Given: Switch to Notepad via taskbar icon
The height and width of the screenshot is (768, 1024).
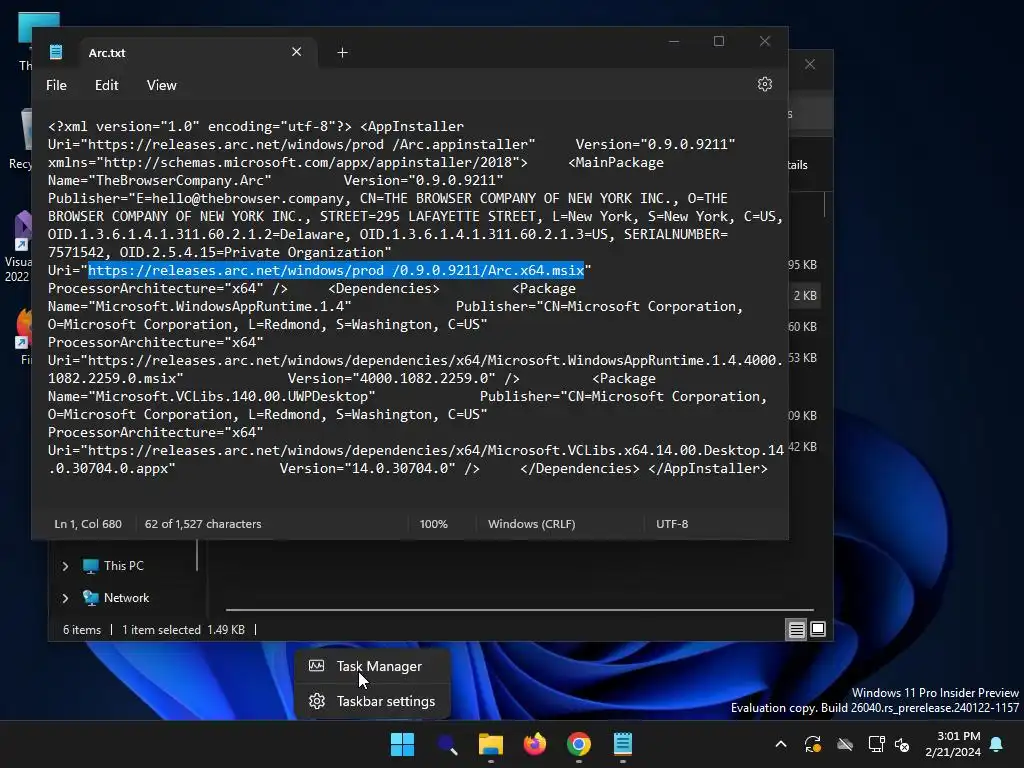Looking at the screenshot, I should click(623, 744).
